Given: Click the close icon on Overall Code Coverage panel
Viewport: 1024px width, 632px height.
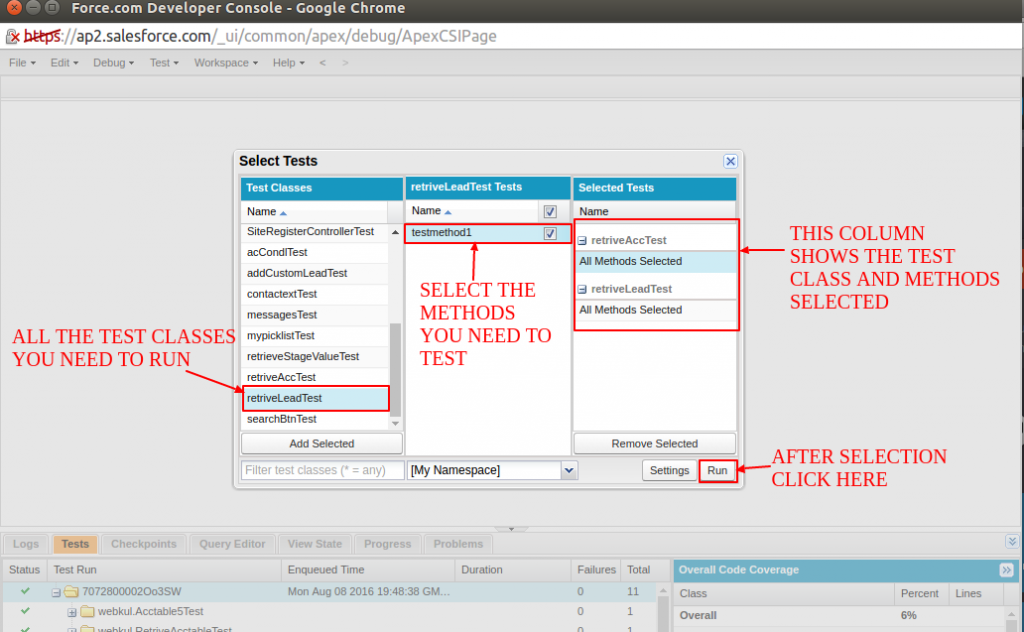Looking at the screenshot, I should pos(1008,570).
